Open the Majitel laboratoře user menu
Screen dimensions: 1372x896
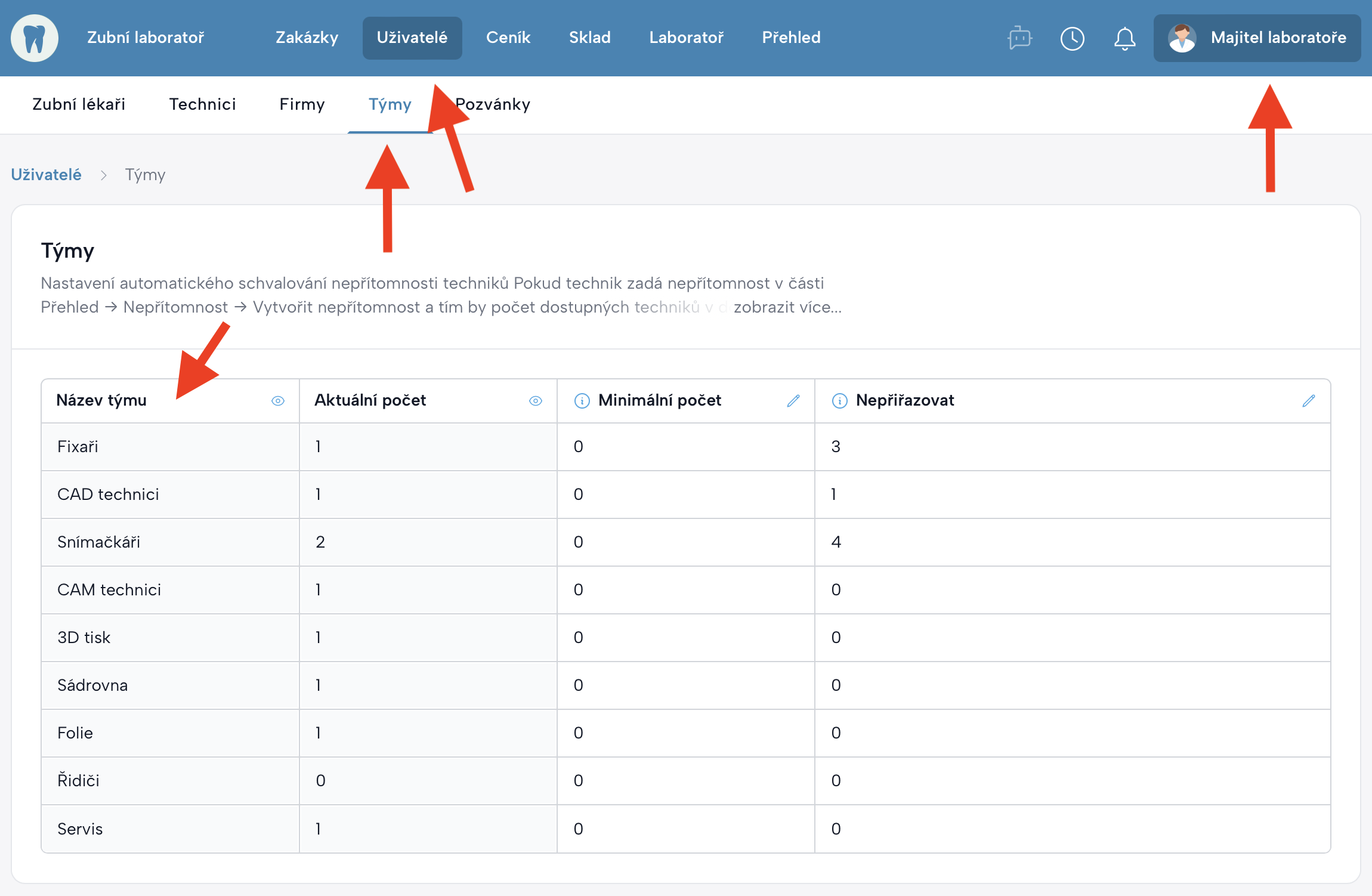1278,38
